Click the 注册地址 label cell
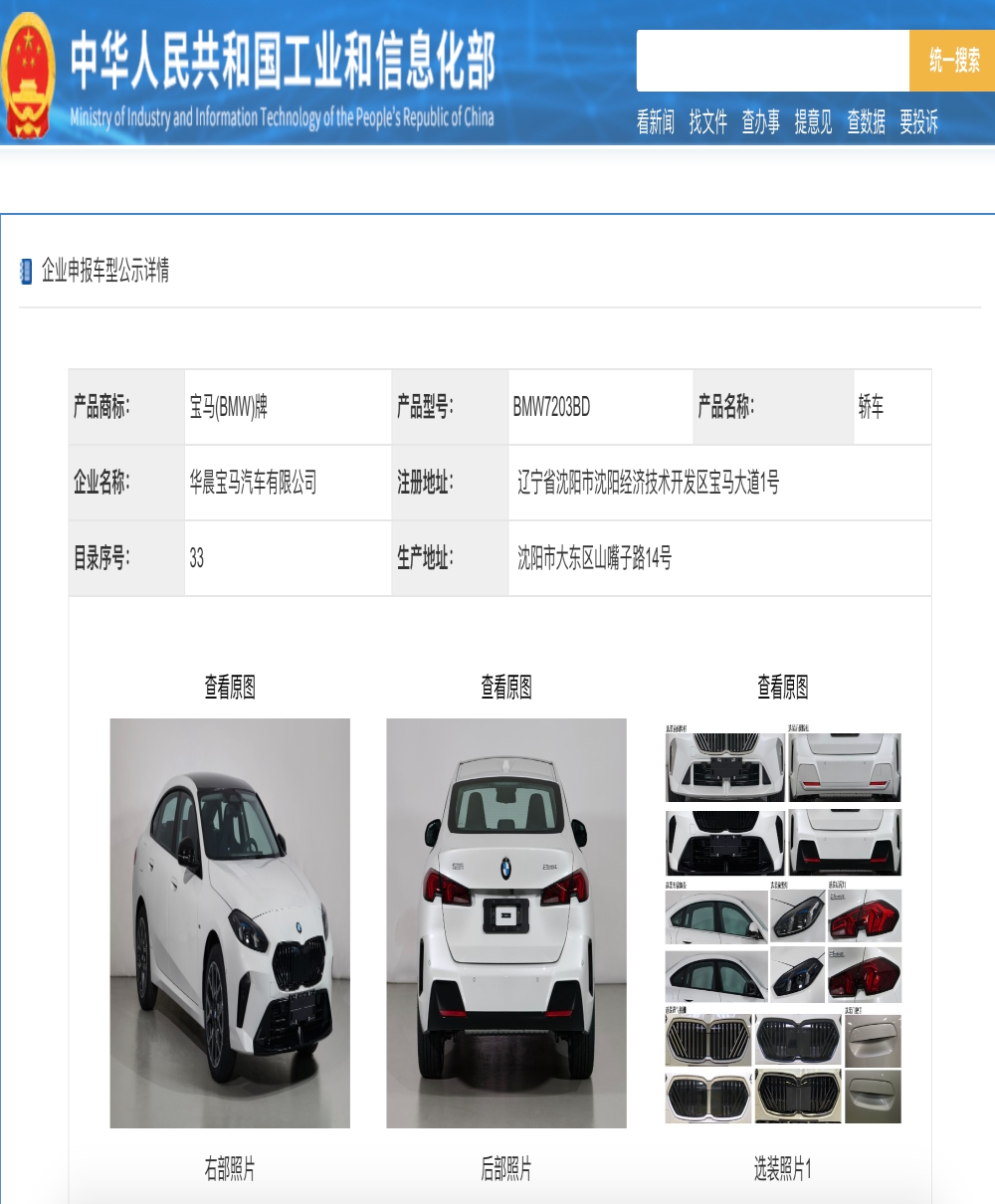 coord(451,483)
